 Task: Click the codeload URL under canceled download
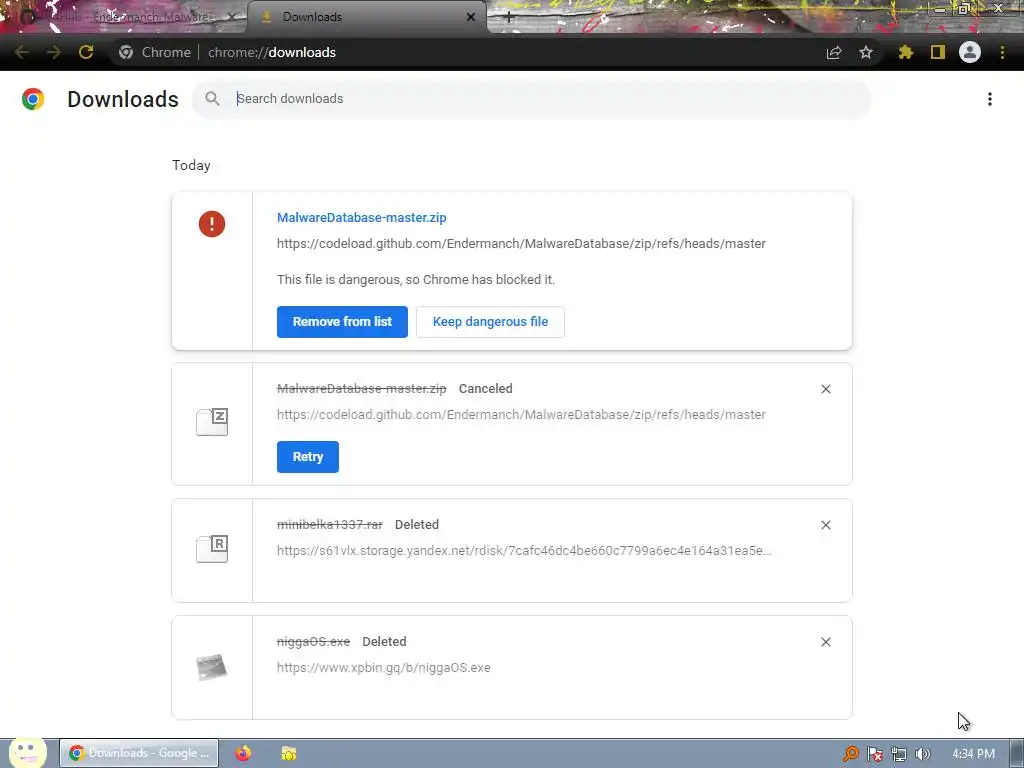pos(521,415)
